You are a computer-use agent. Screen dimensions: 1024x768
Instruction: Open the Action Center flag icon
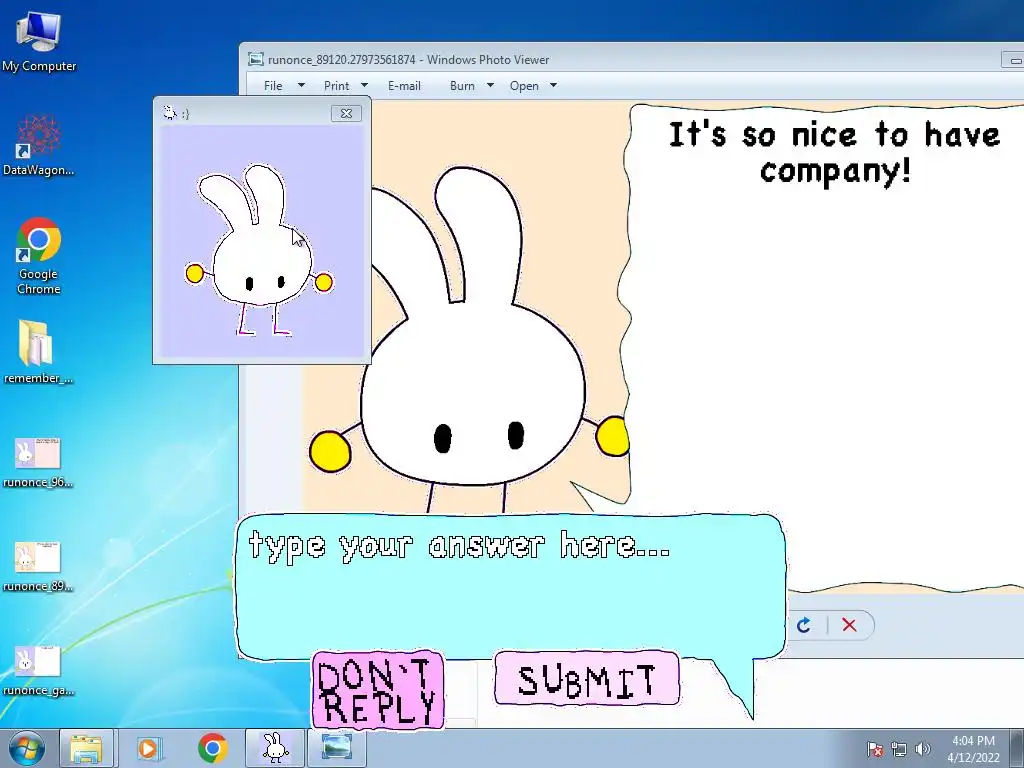pyautogui.click(x=875, y=749)
